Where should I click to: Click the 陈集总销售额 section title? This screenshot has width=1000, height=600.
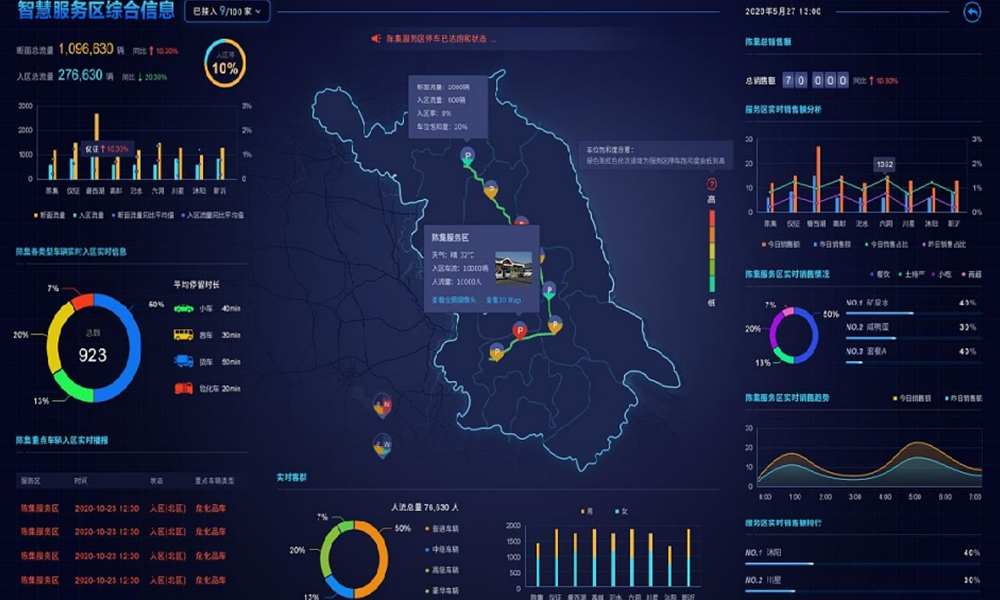pos(768,42)
